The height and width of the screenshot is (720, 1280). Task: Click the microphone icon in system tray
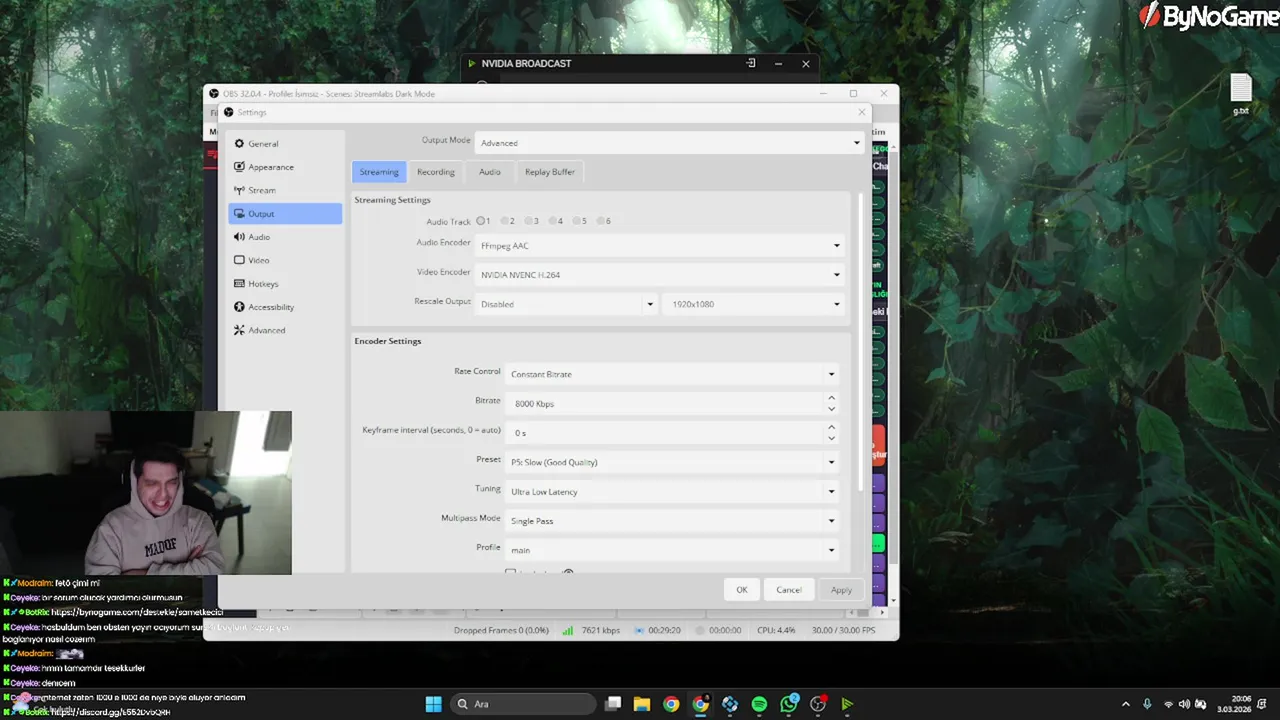tap(1147, 704)
